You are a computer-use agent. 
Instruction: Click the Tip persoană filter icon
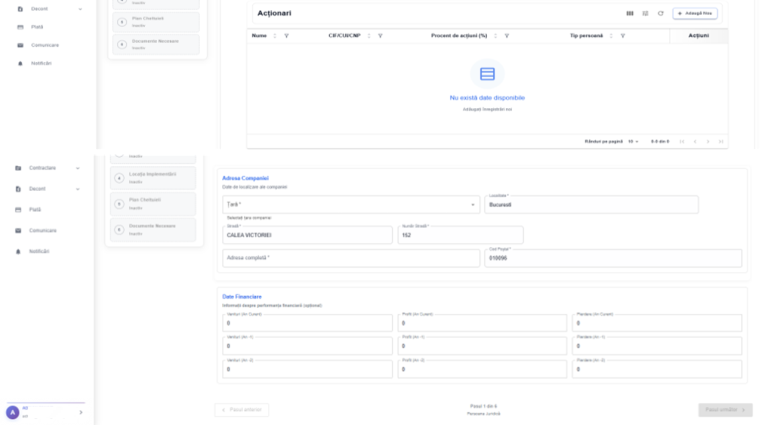point(623,36)
